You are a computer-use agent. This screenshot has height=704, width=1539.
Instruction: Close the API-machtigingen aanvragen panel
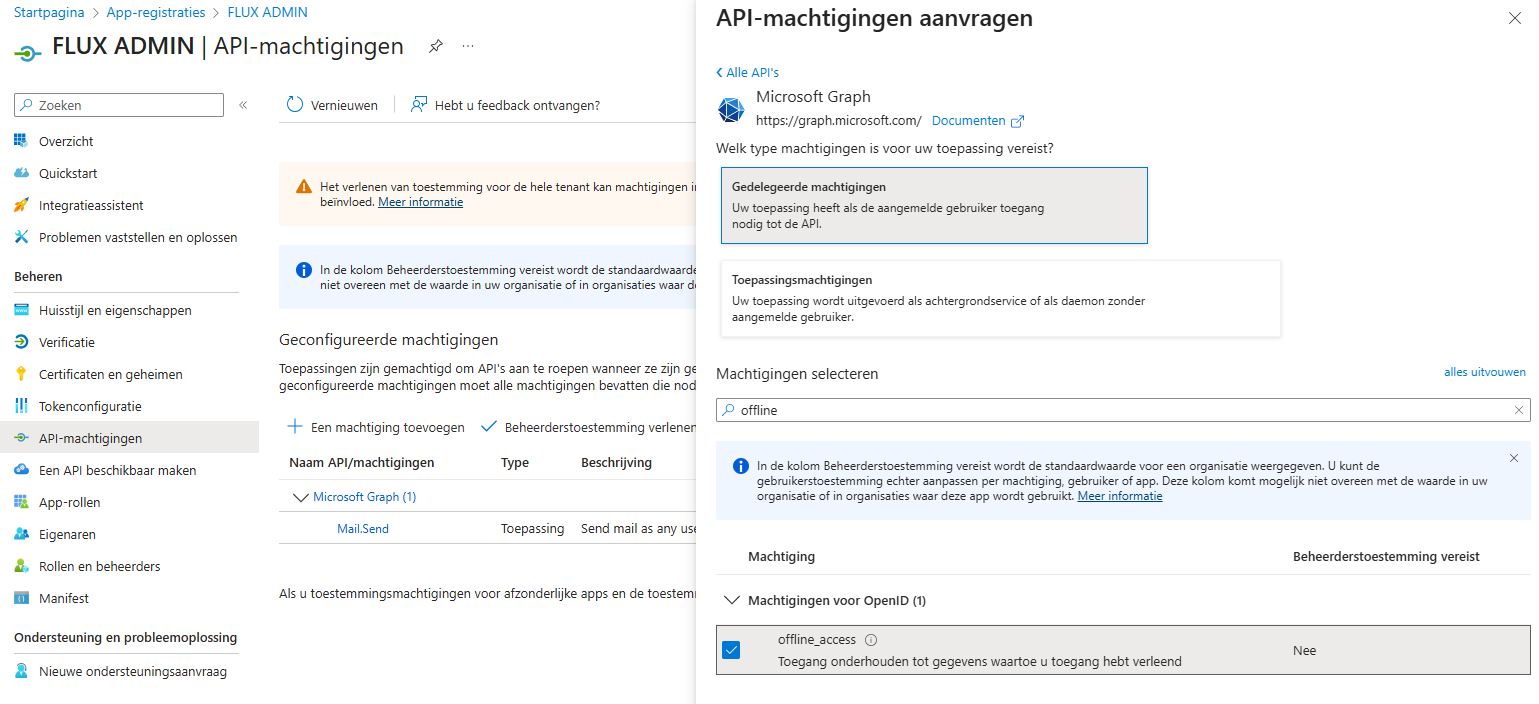pos(1515,19)
